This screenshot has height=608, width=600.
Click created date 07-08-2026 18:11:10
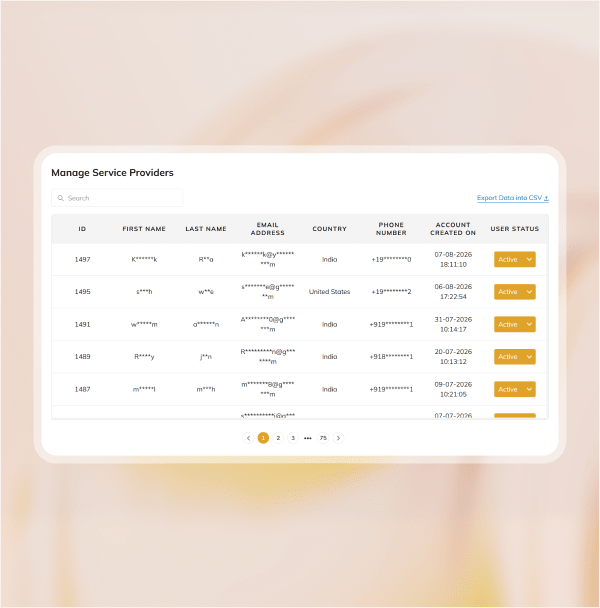[x=453, y=259]
